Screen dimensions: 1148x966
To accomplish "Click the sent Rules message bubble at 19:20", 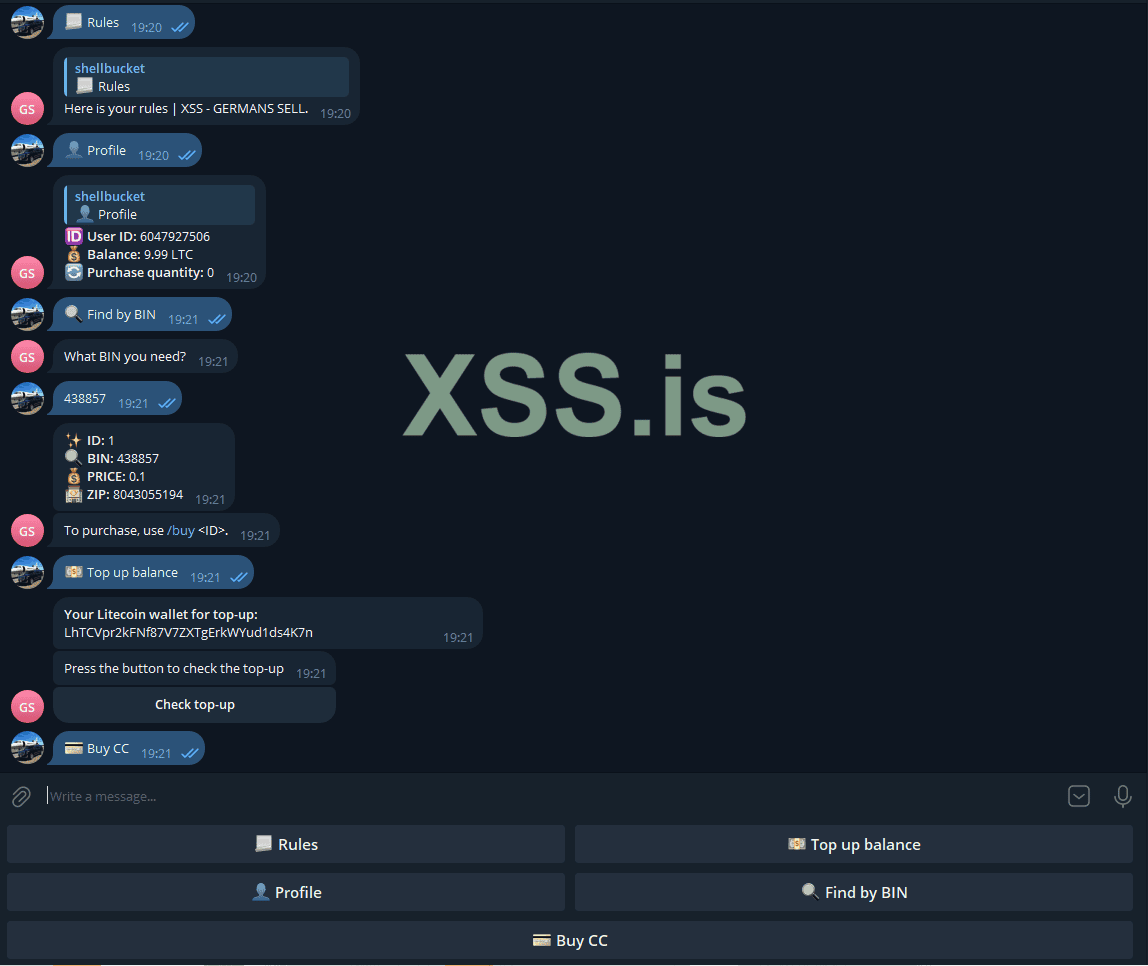I will (124, 22).
